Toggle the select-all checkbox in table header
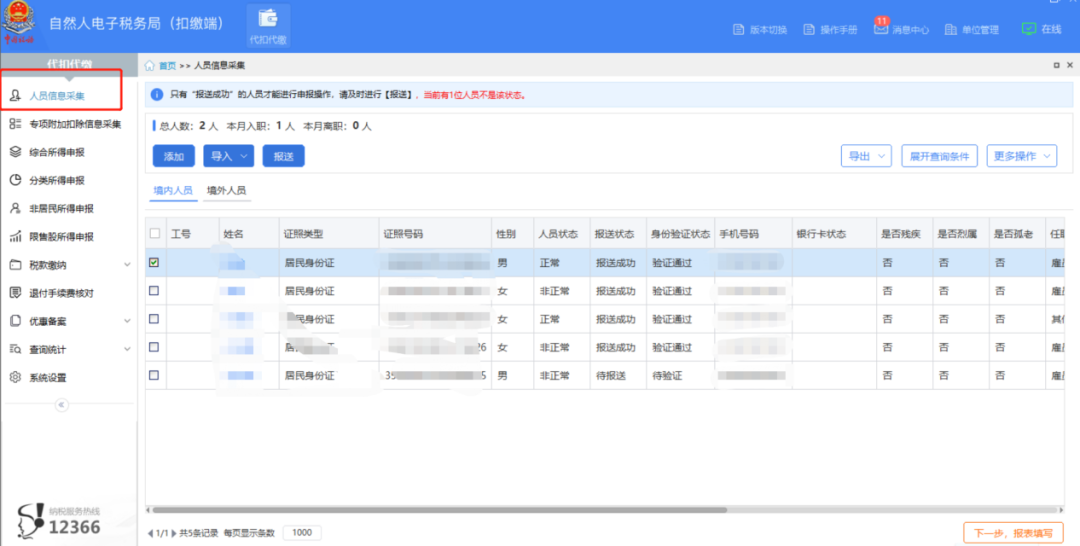This screenshot has height=546, width=1080. click(x=154, y=234)
